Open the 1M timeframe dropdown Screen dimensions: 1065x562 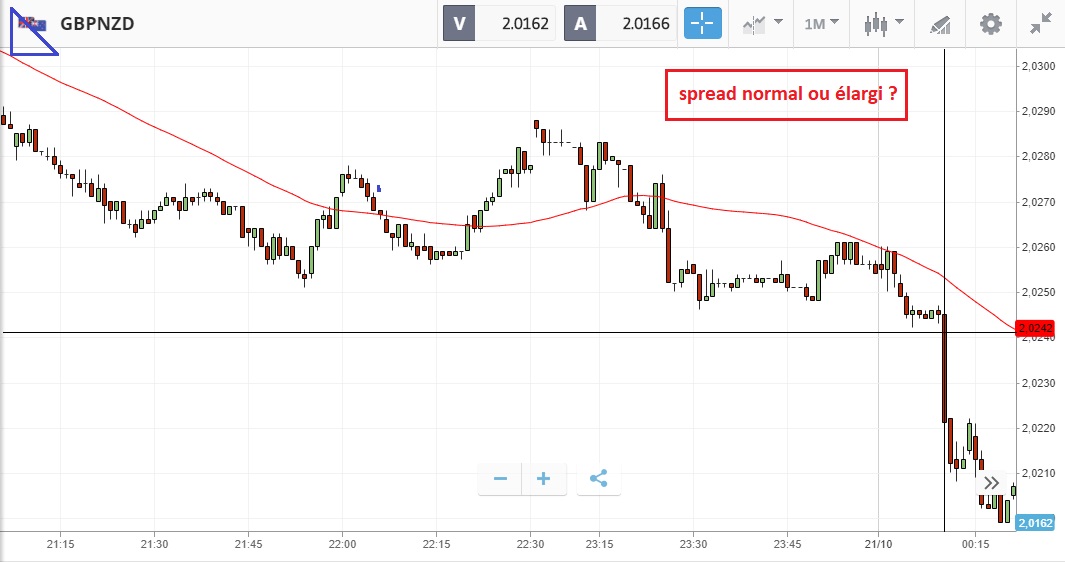tap(821, 23)
